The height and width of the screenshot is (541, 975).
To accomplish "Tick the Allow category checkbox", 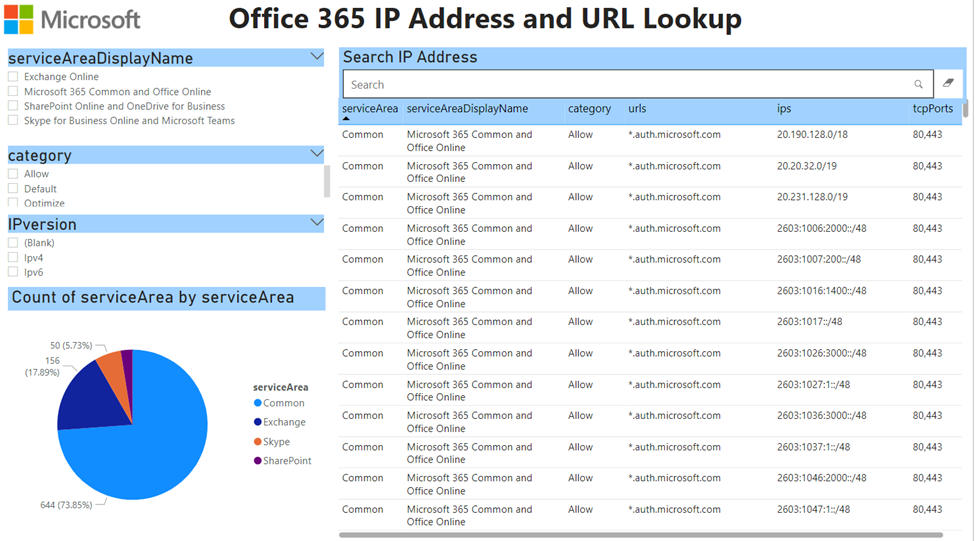I will coord(13,173).
